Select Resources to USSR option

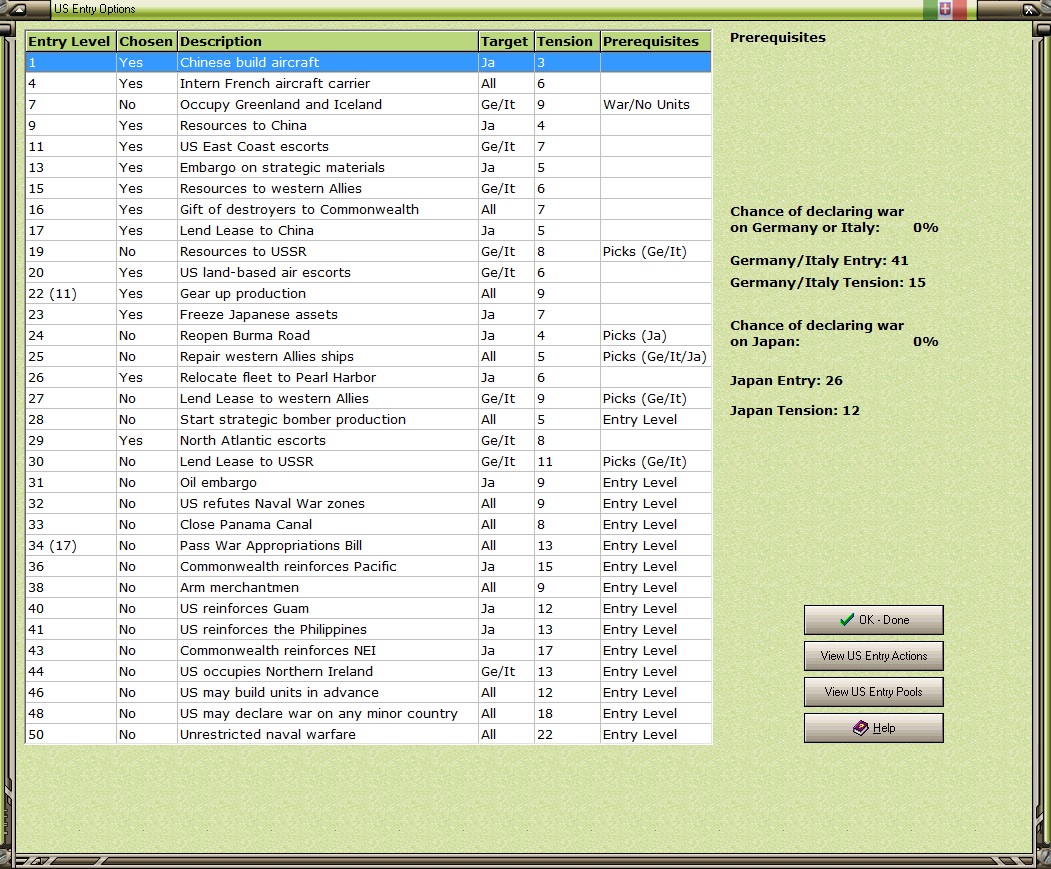pyautogui.click(x=368, y=251)
